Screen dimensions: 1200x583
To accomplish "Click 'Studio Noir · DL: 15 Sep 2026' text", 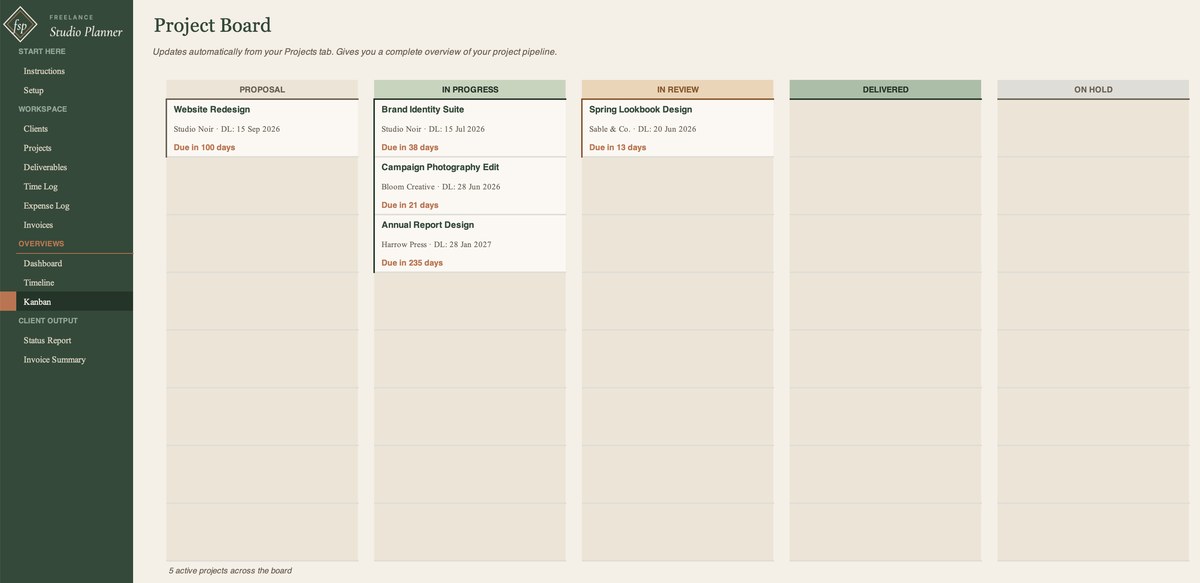I will [227, 129].
